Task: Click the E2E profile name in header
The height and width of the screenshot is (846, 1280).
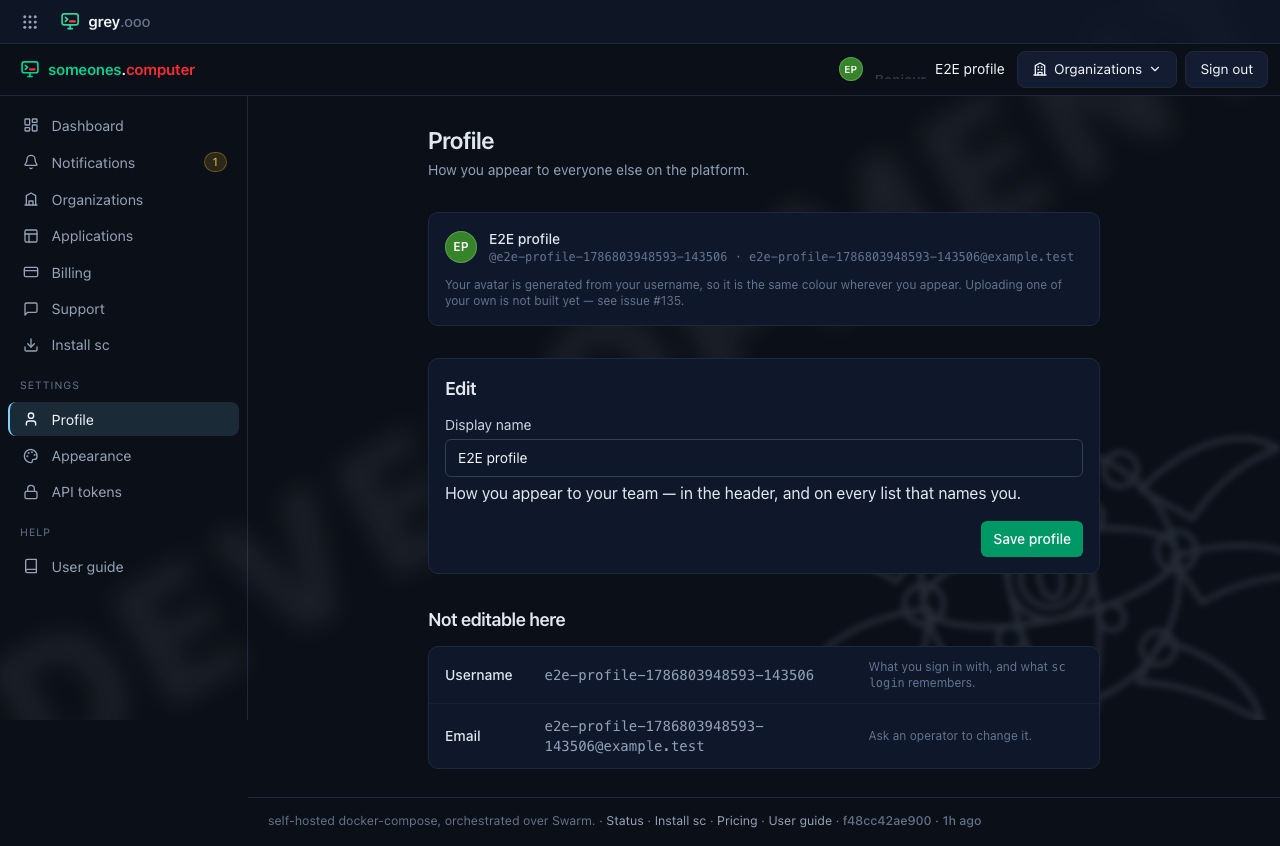Action: coord(969,69)
